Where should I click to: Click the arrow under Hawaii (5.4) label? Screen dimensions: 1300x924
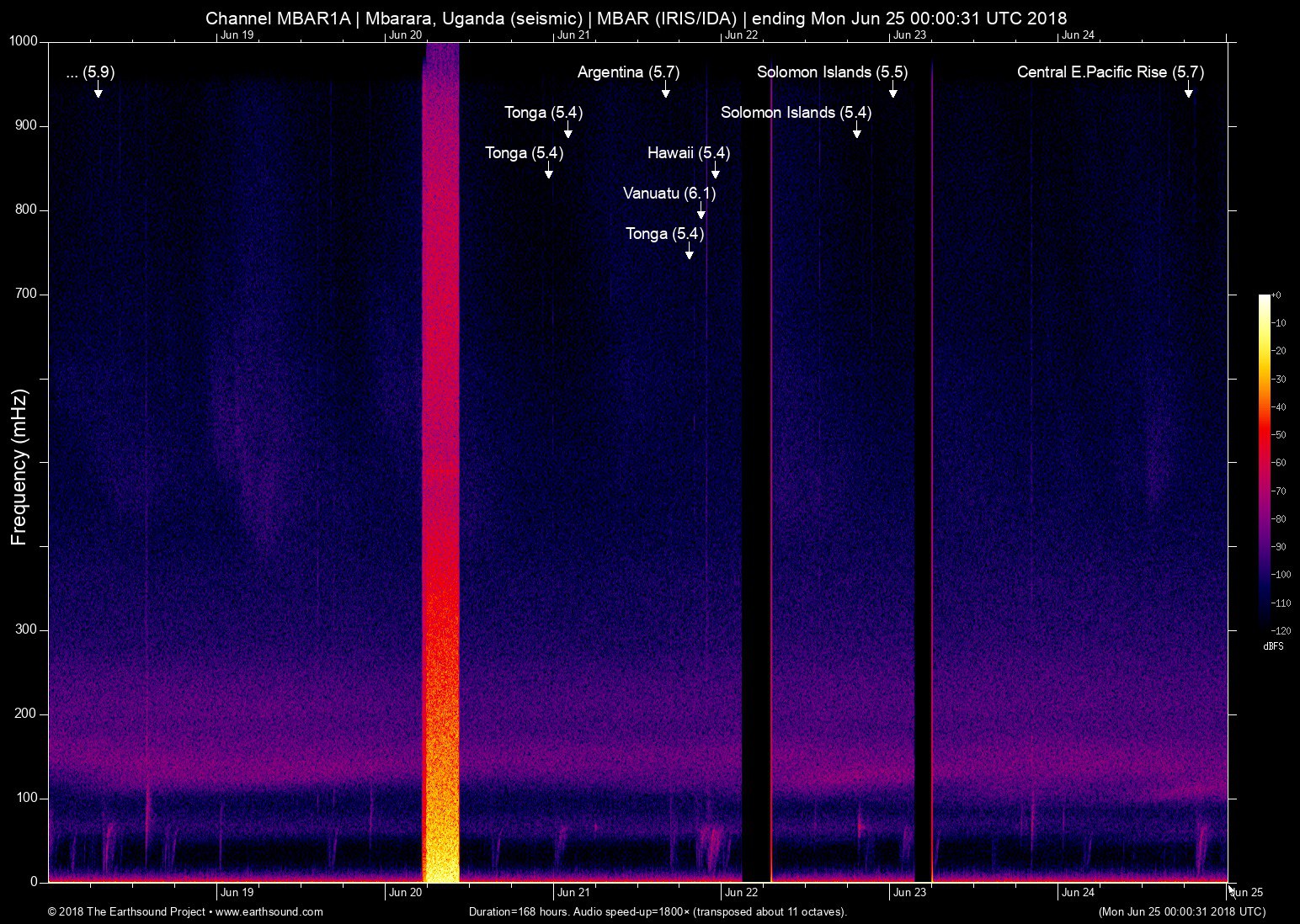716,170
